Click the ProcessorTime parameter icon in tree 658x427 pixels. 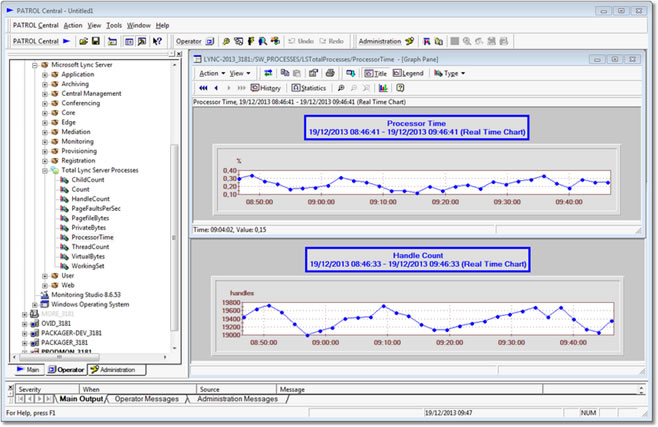65,237
